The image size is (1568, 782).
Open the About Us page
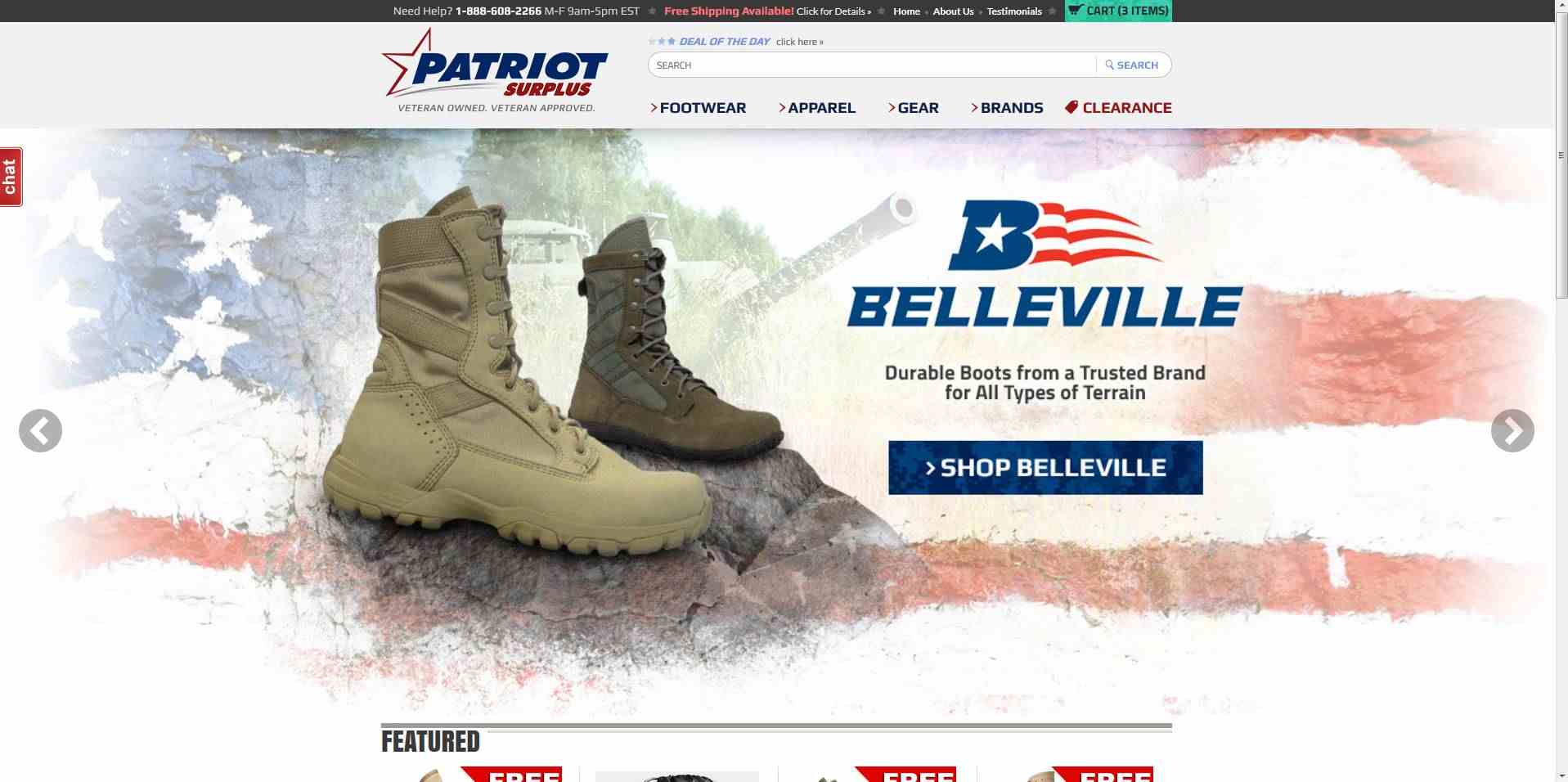[953, 11]
